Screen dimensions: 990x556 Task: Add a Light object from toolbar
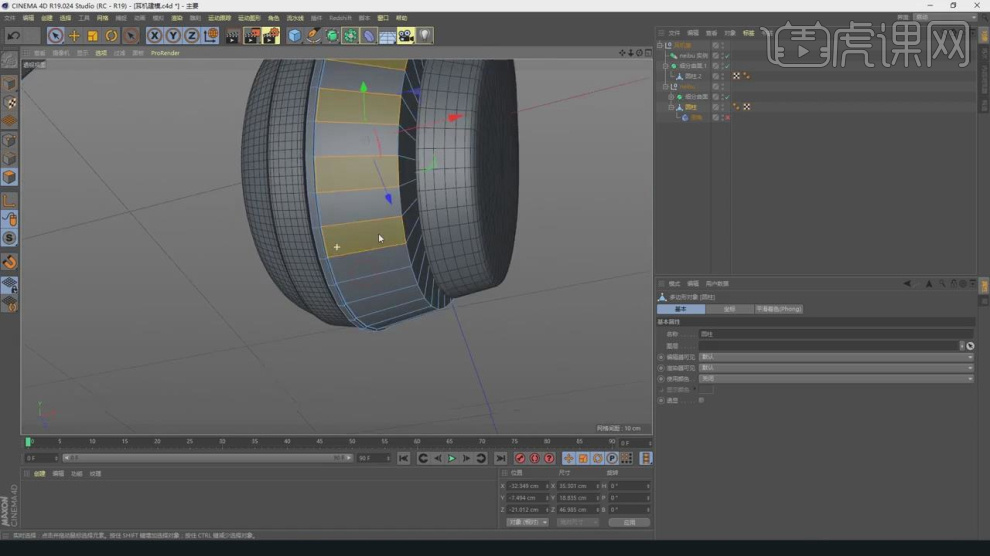point(425,36)
